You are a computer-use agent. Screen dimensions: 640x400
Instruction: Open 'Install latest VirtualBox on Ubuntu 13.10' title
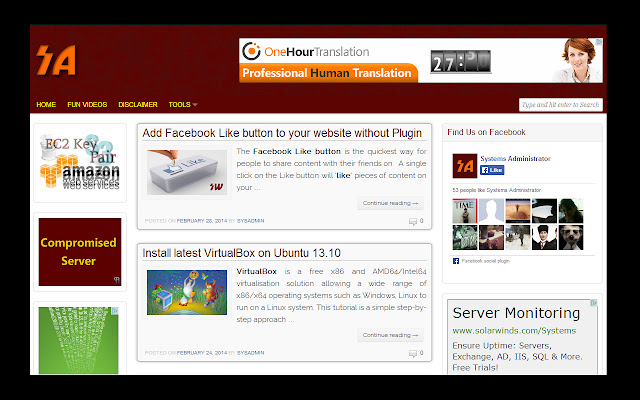click(x=242, y=253)
